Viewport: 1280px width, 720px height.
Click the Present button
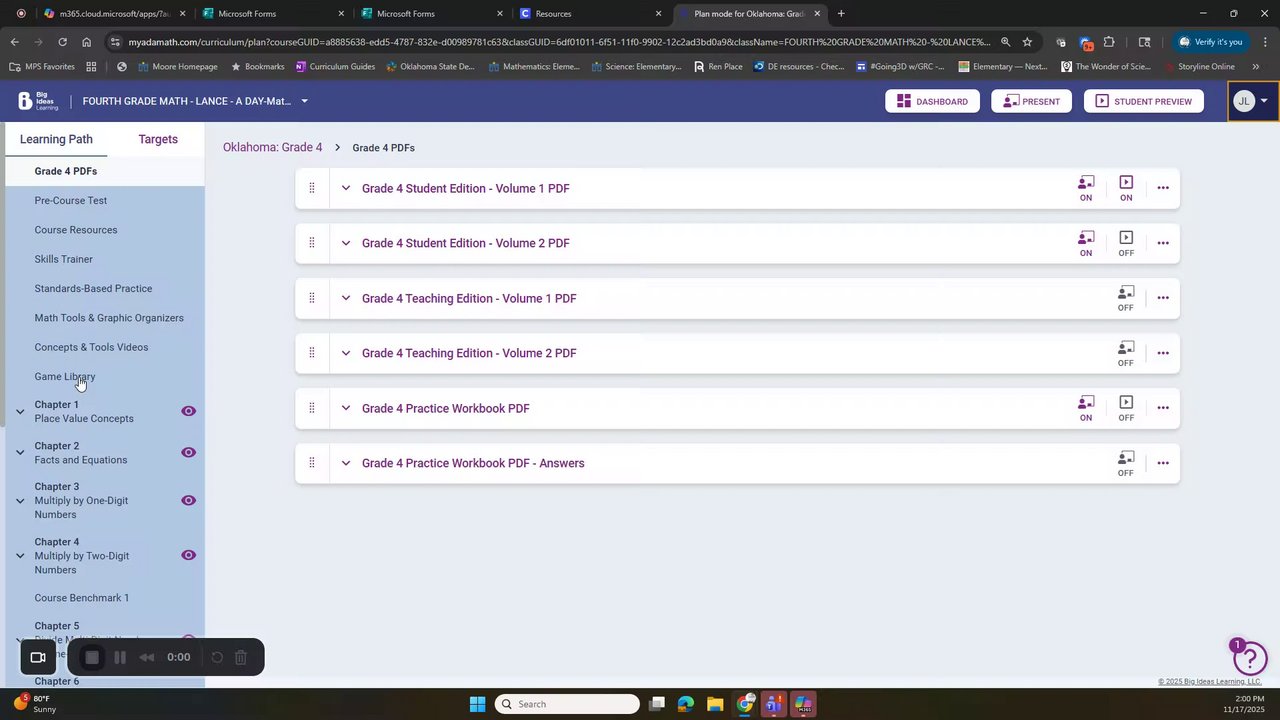click(1031, 101)
